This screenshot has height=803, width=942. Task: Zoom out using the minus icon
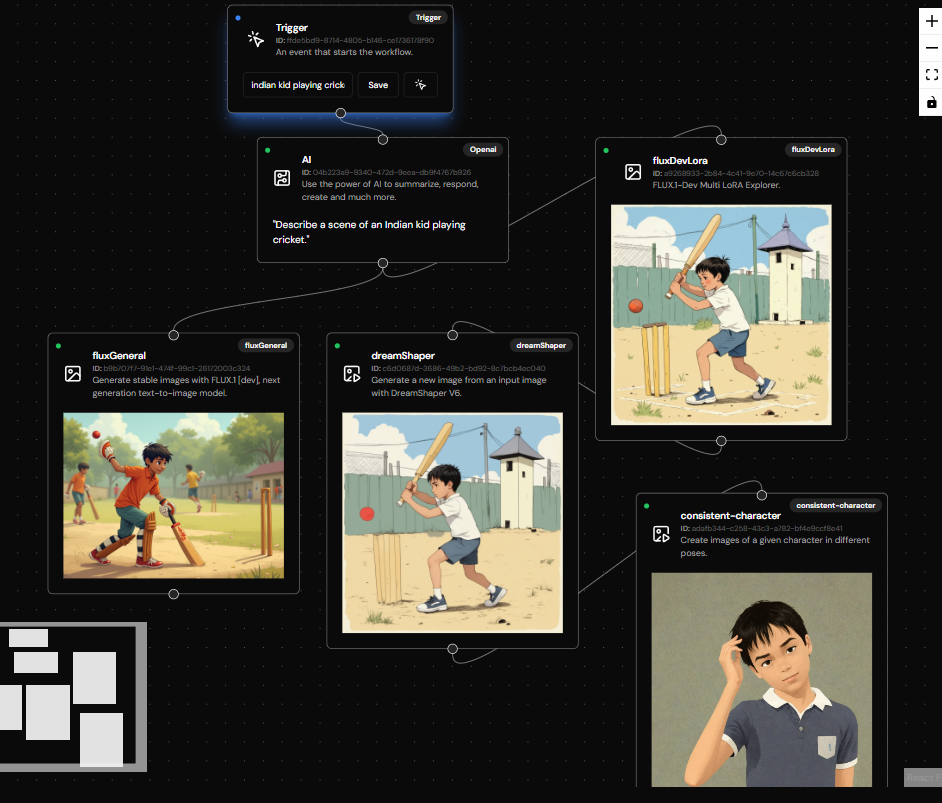[931, 46]
